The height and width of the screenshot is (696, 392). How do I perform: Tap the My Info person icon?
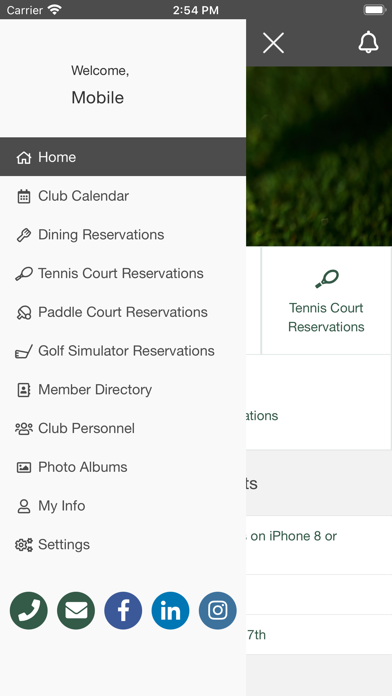click(x=24, y=506)
